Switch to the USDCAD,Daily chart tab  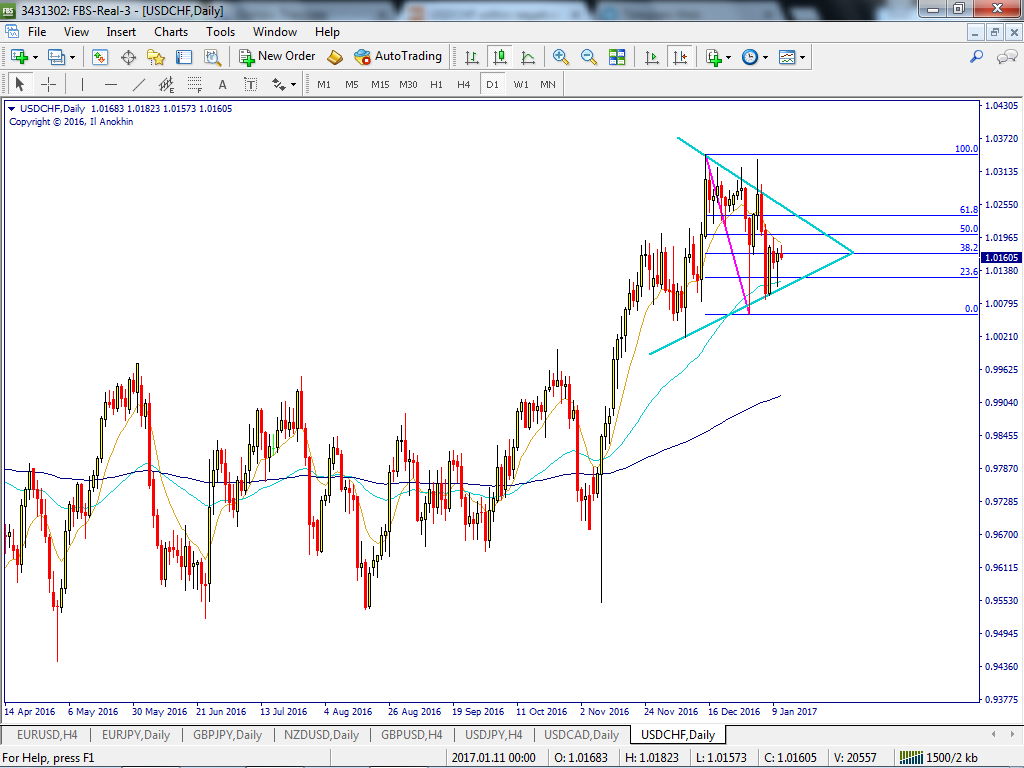581,735
